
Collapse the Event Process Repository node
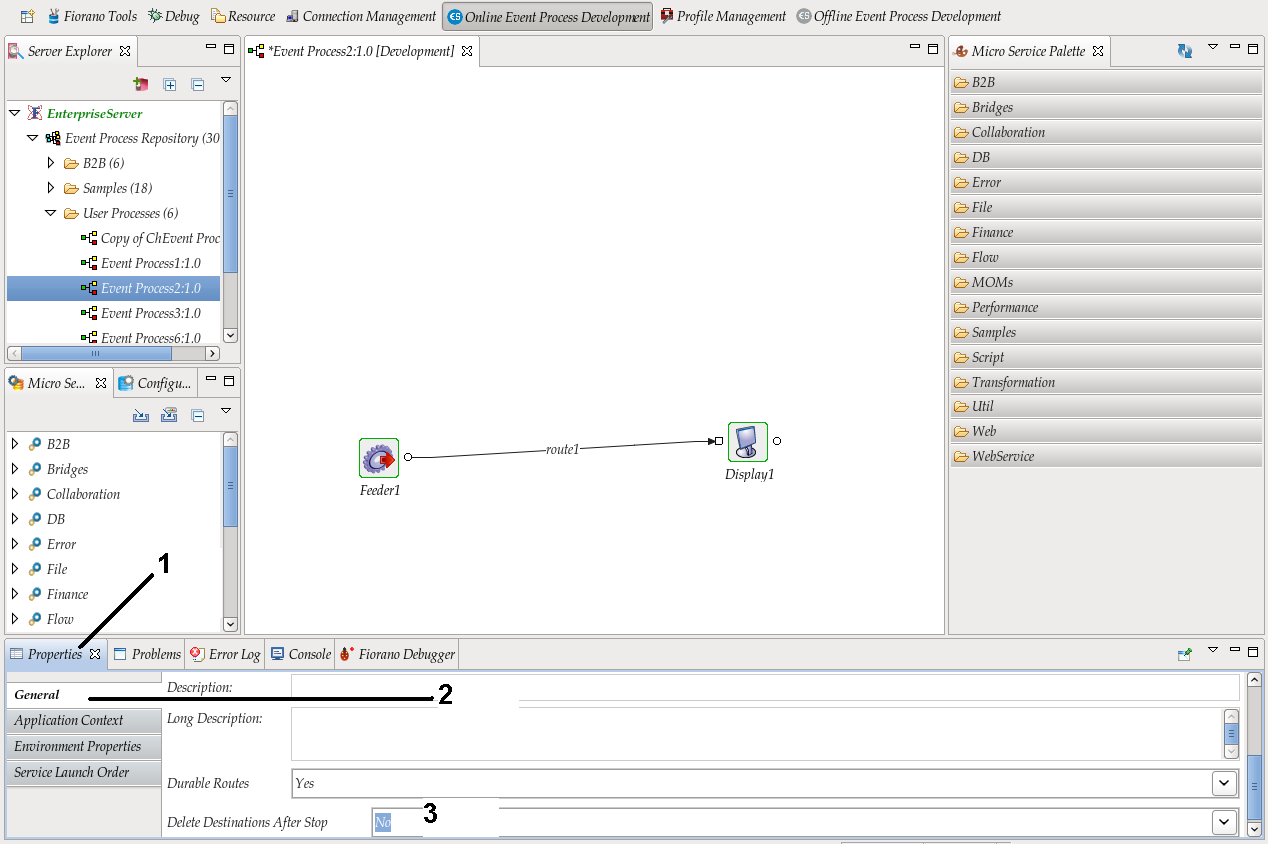click(33, 138)
